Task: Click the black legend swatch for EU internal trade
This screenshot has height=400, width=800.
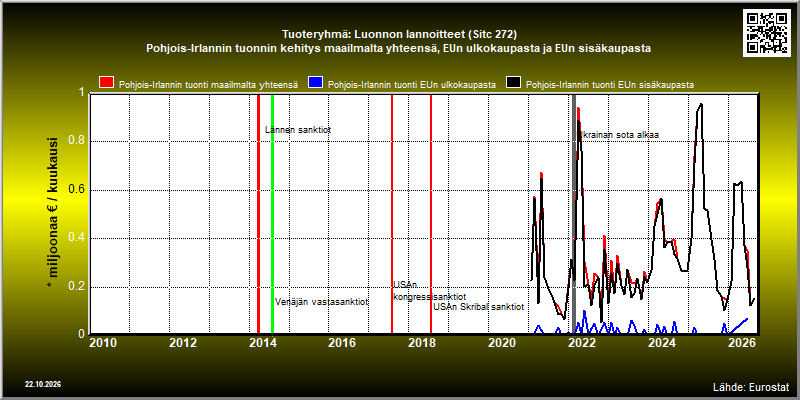Action: (x=514, y=83)
